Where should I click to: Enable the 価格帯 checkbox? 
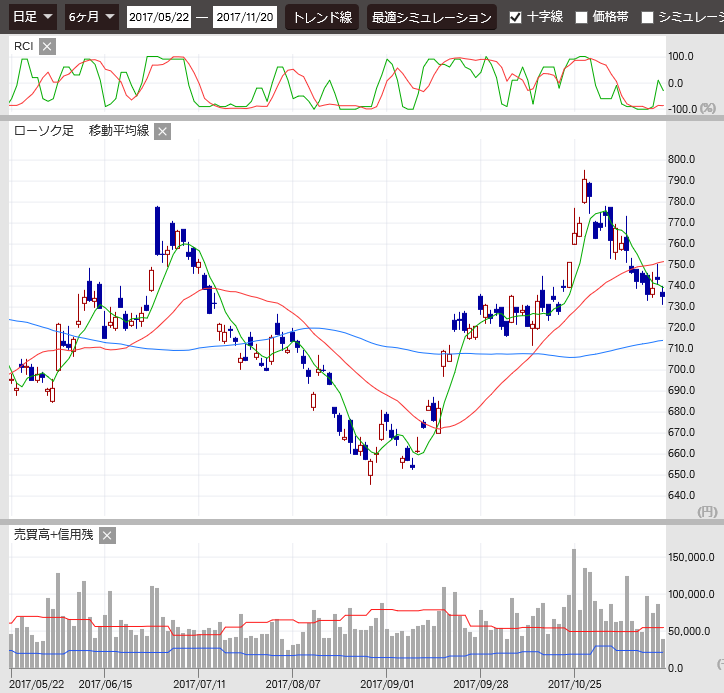[x=581, y=17]
